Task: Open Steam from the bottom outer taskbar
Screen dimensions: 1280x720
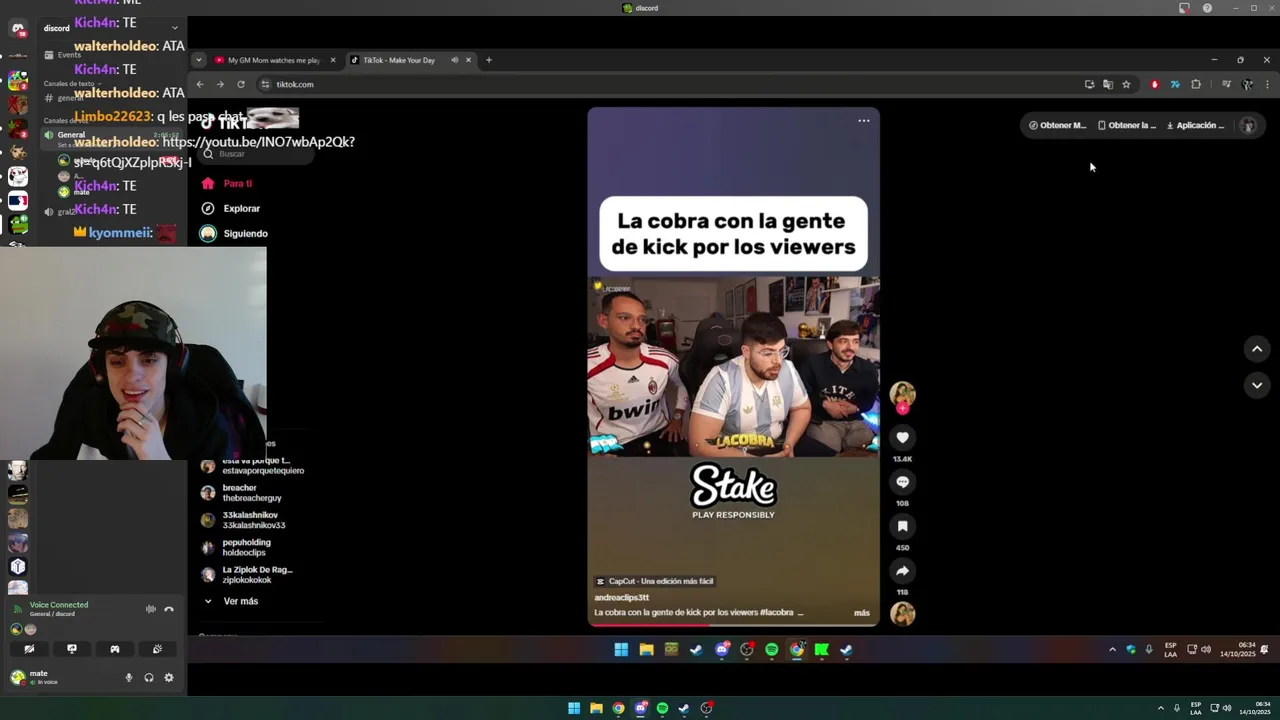Action: coord(684,708)
